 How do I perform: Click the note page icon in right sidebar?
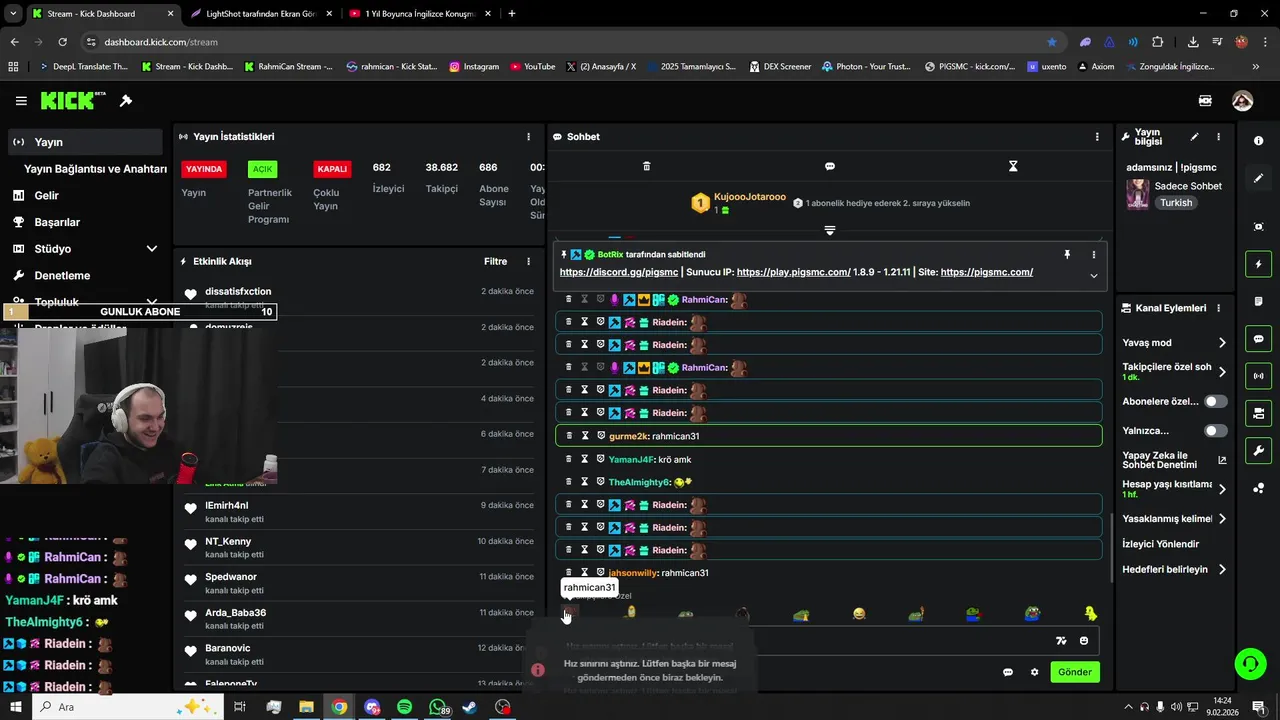point(1258,302)
